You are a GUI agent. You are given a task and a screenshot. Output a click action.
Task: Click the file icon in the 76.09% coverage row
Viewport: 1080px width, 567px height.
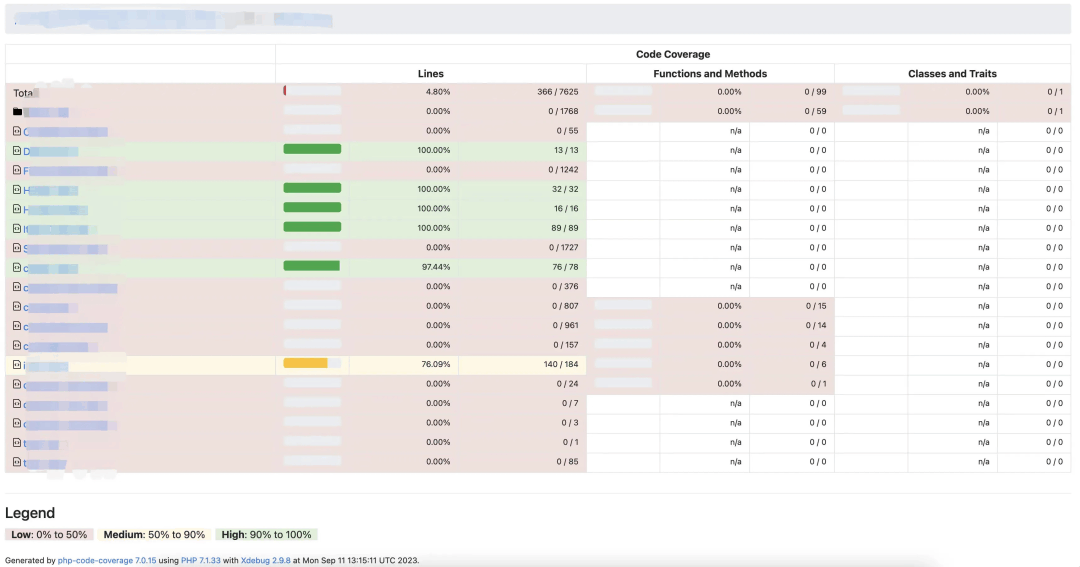(x=17, y=365)
